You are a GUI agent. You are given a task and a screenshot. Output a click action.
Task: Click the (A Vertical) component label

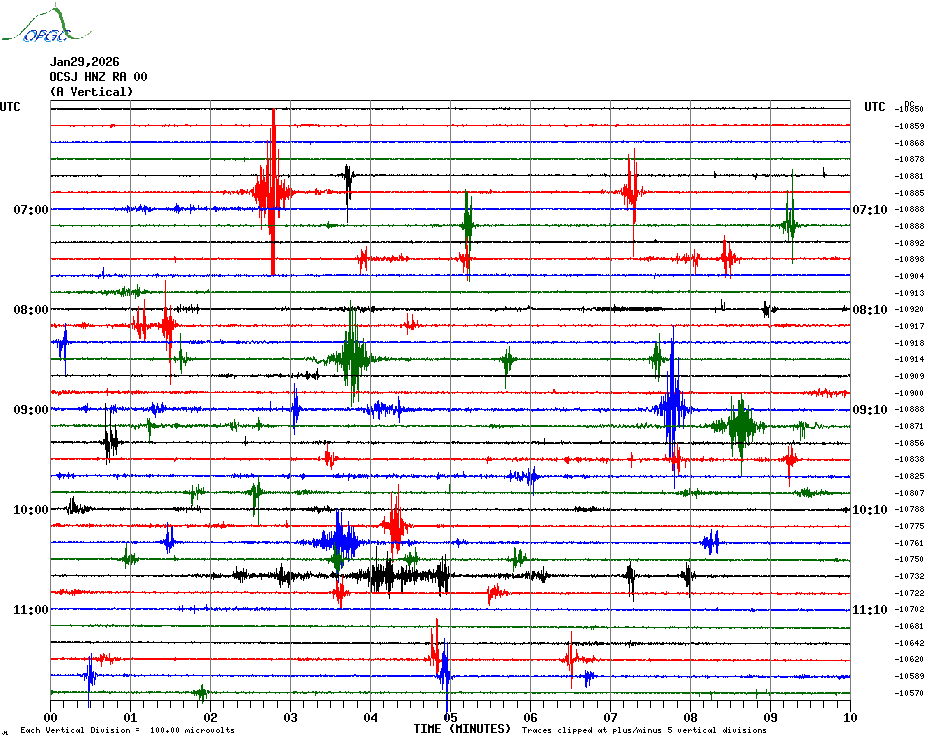[x=91, y=92]
